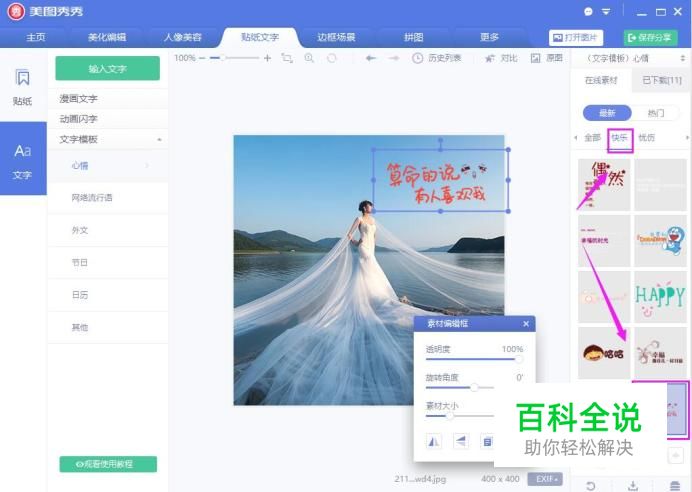Click the Meitu app logo
This screenshot has width=692, height=492.
[16, 12]
